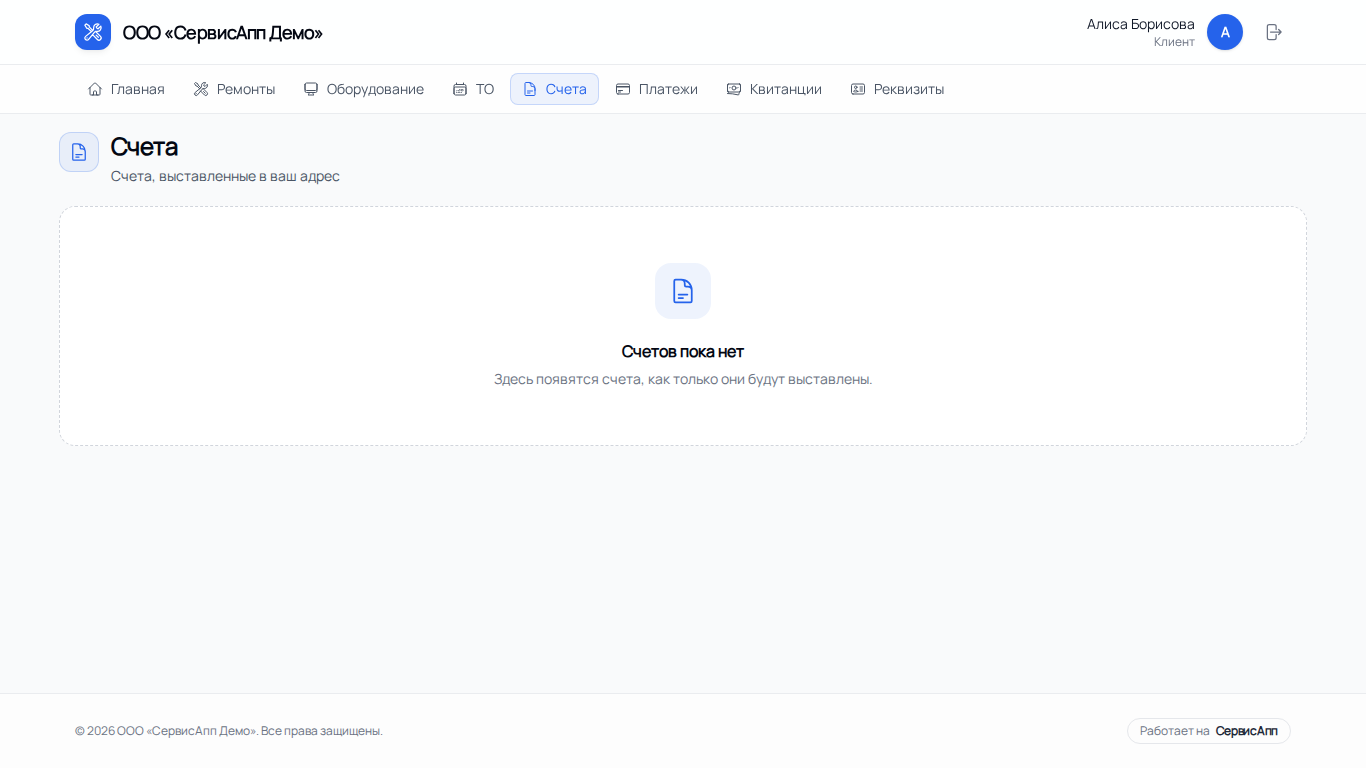Click the monitor icon beside Оборудование
The height and width of the screenshot is (768, 1366).
pyautogui.click(x=311, y=89)
